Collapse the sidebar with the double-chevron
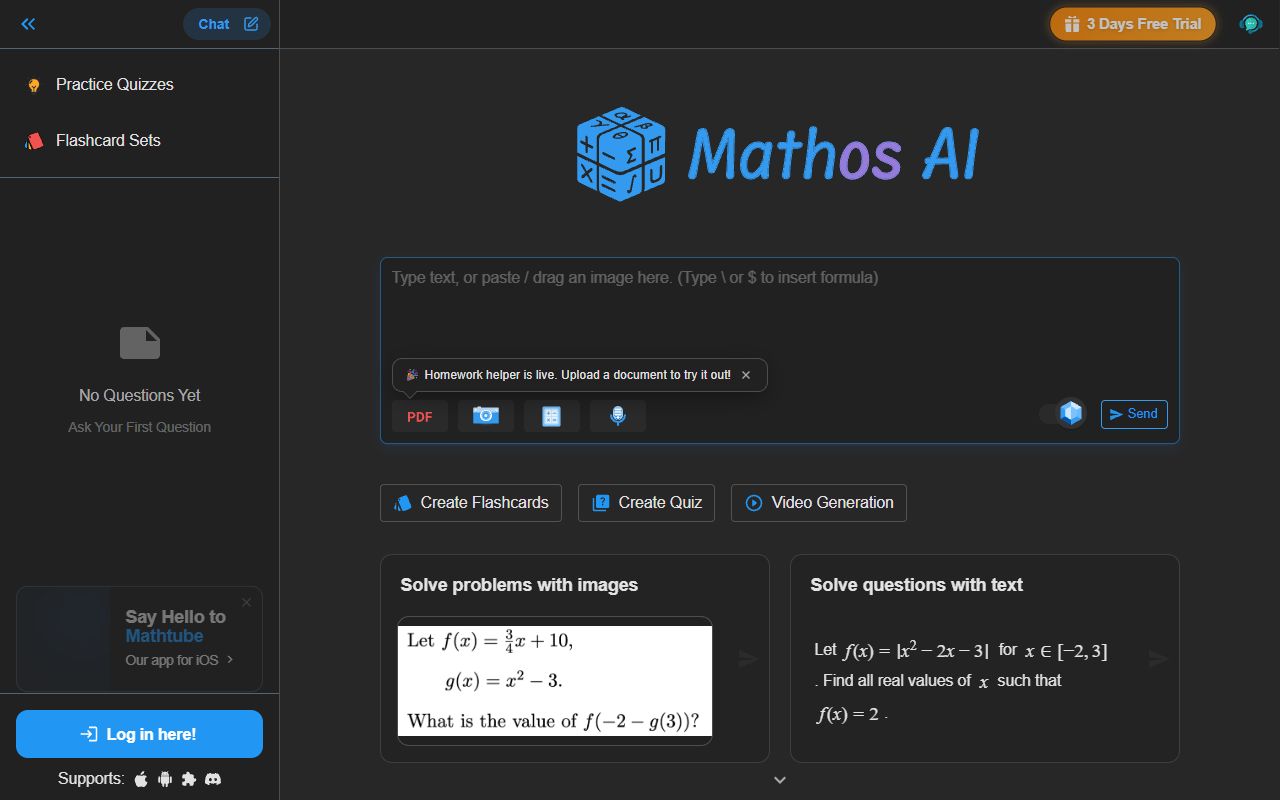This screenshot has height=800, width=1280. [28, 24]
